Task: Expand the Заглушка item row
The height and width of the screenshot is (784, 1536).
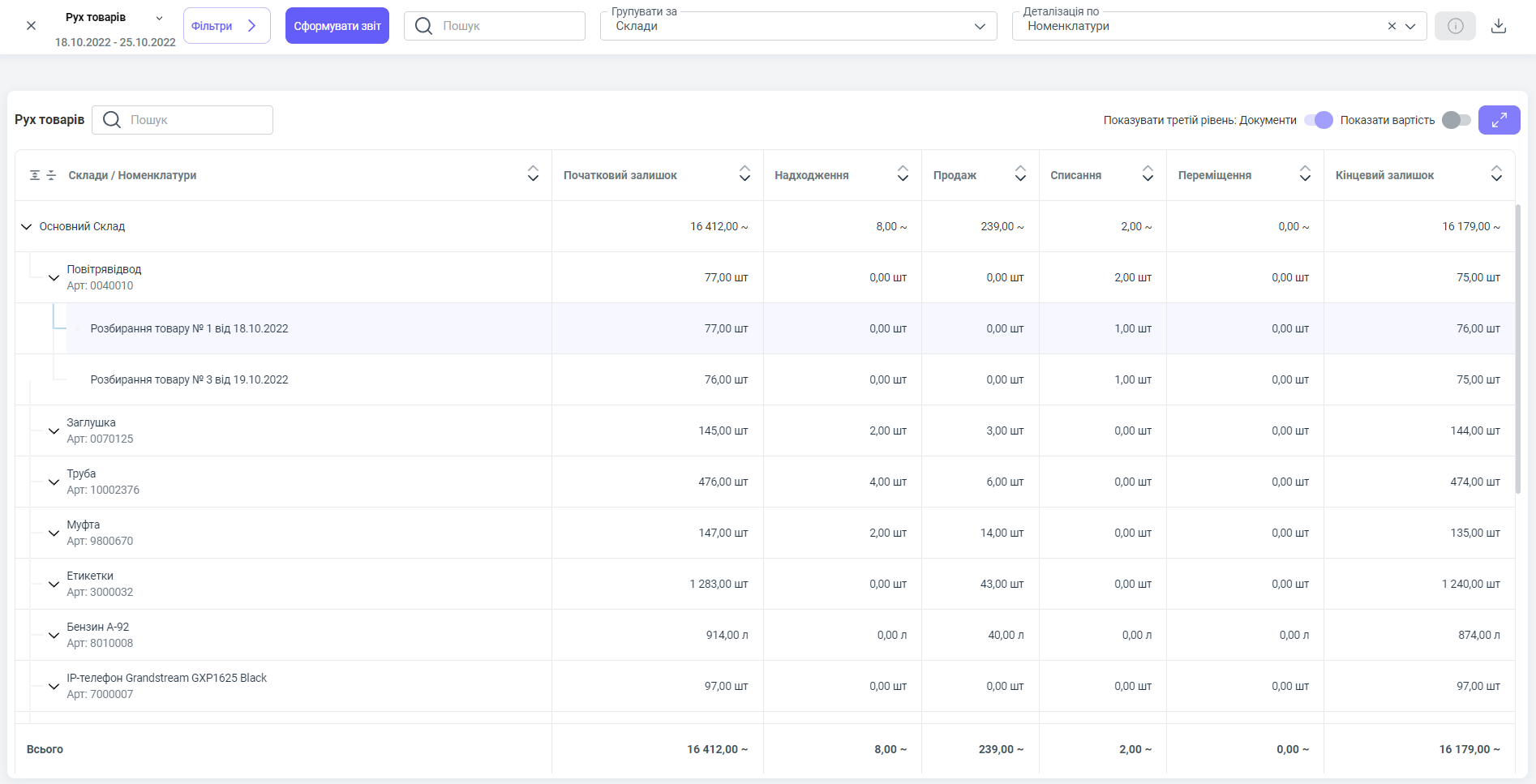Action: [54, 431]
